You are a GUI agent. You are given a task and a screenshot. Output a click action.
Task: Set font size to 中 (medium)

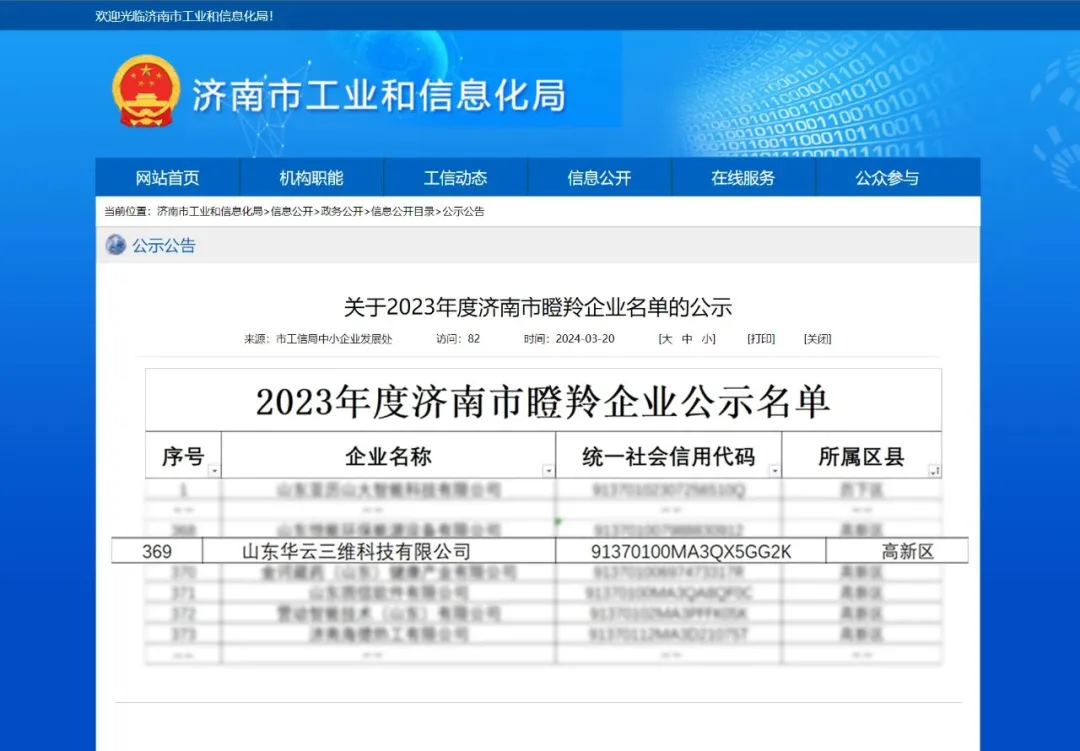(x=687, y=339)
